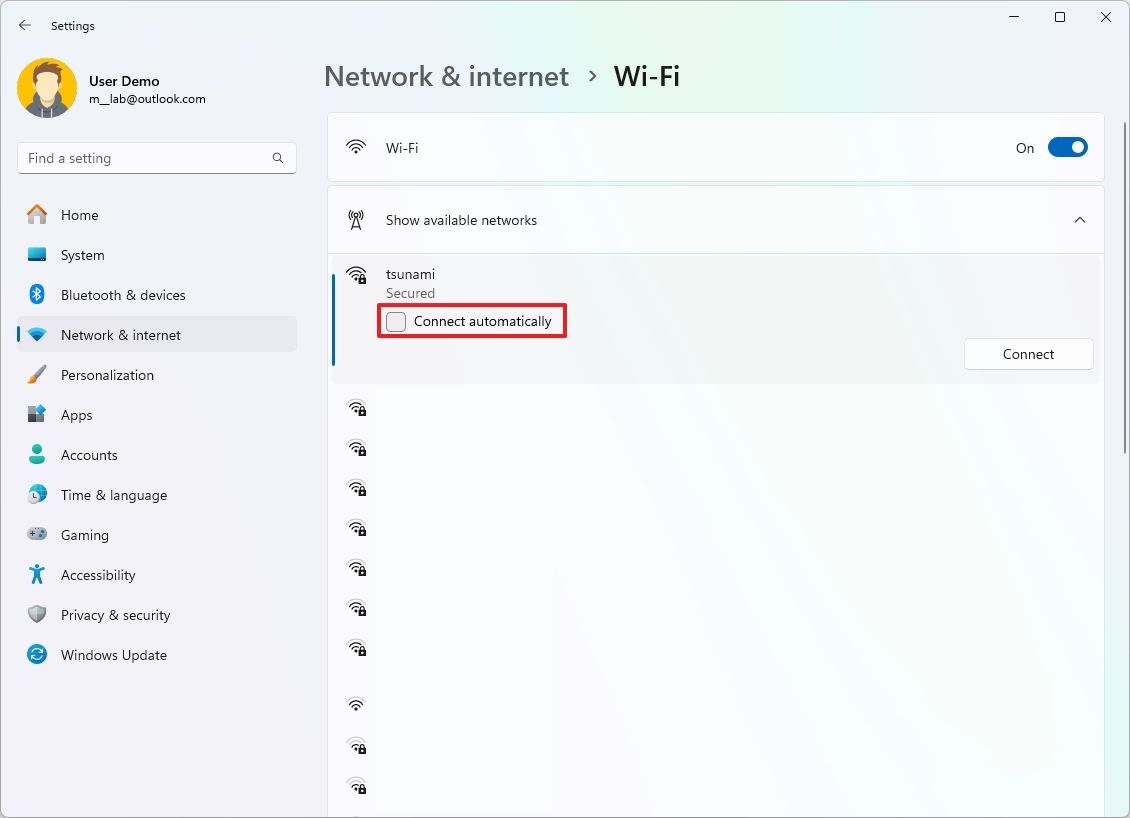The image size is (1130, 818).
Task: Open Accounts settings
Action: pos(90,454)
